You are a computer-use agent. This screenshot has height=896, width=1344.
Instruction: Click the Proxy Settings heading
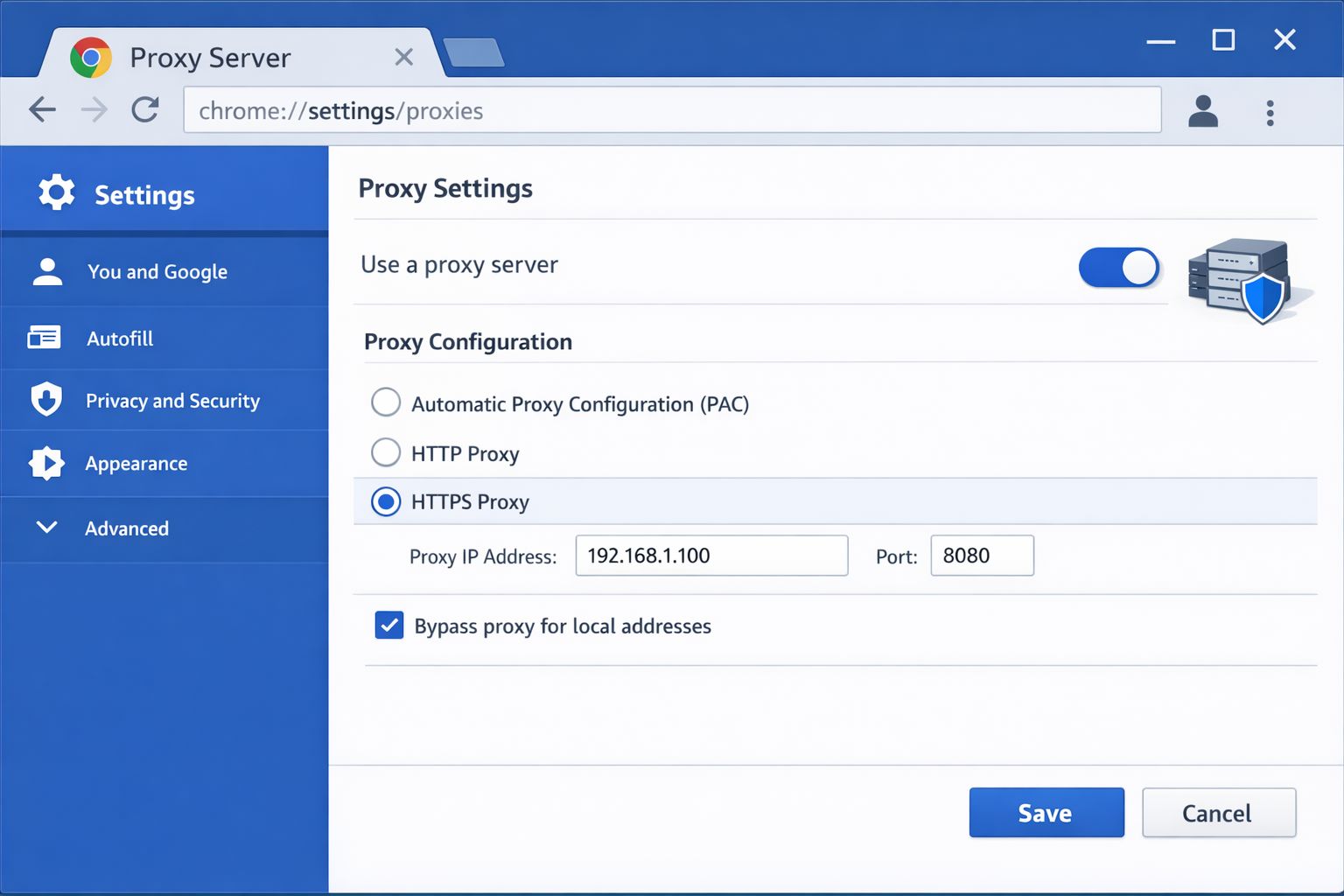pyautogui.click(x=445, y=189)
